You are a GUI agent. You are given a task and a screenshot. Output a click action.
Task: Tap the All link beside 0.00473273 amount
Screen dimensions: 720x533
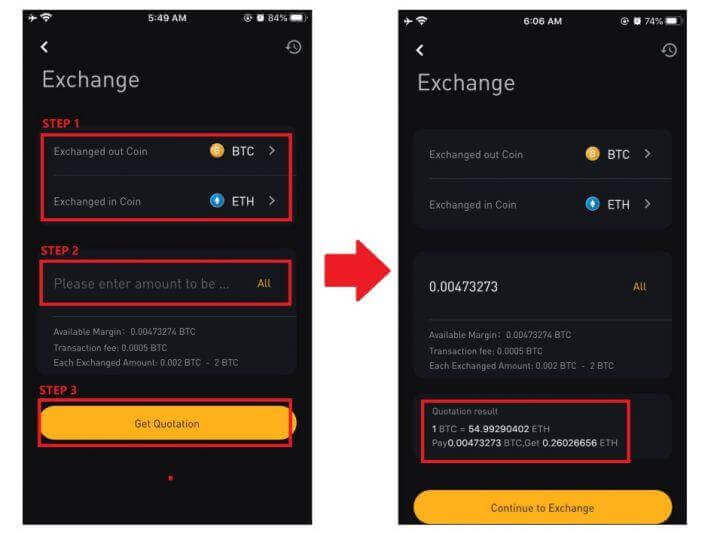click(640, 287)
